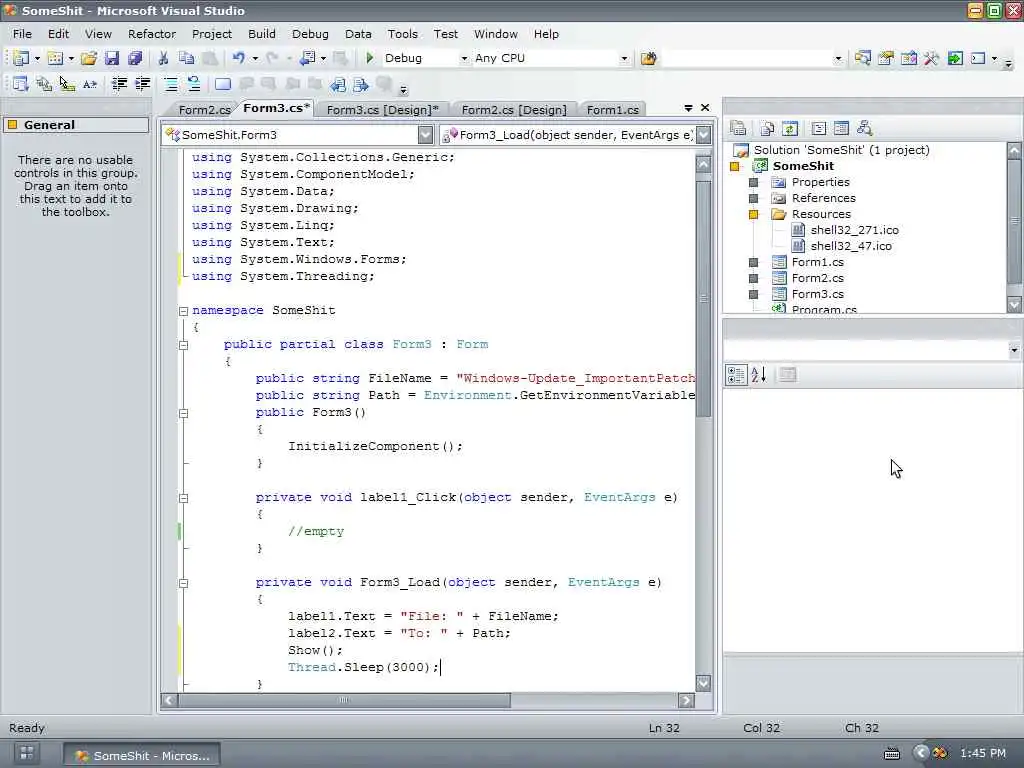1024x768 pixels.
Task: Switch to the Form2.cs tab
Action: [204, 110]
